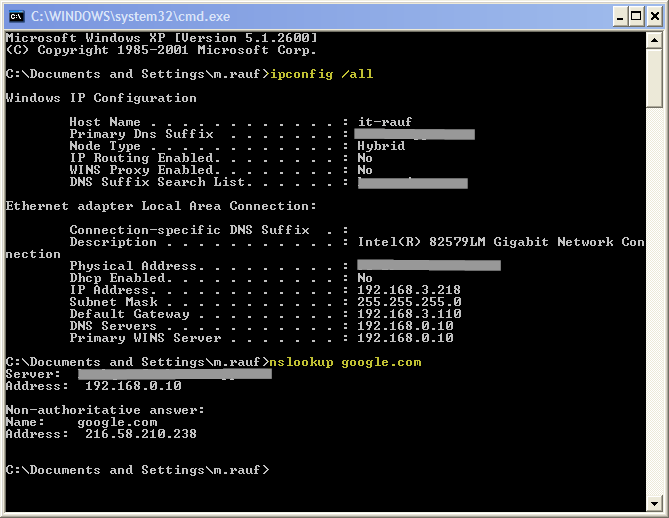This screenshot has width=669, height=518.
Task: Click the 'WINS Proxy Enabled' label
Action: click(x=142, y=170)
